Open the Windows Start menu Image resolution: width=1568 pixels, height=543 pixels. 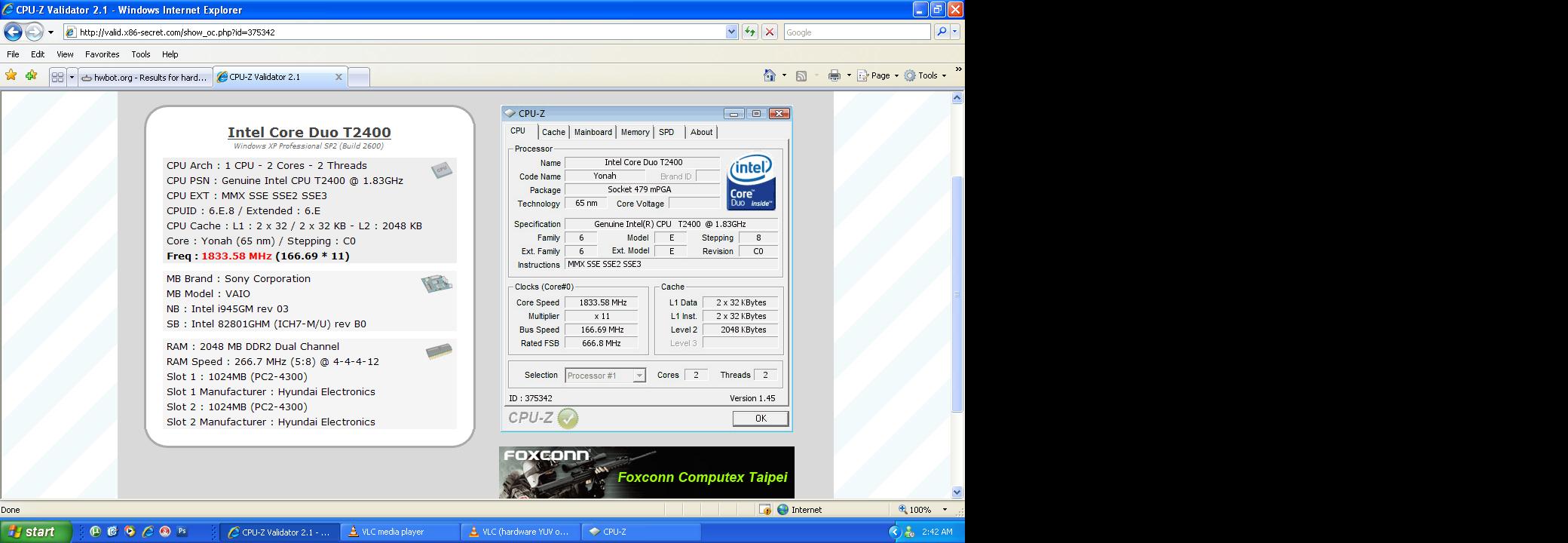pyautogui.click(x=35, y=532)
